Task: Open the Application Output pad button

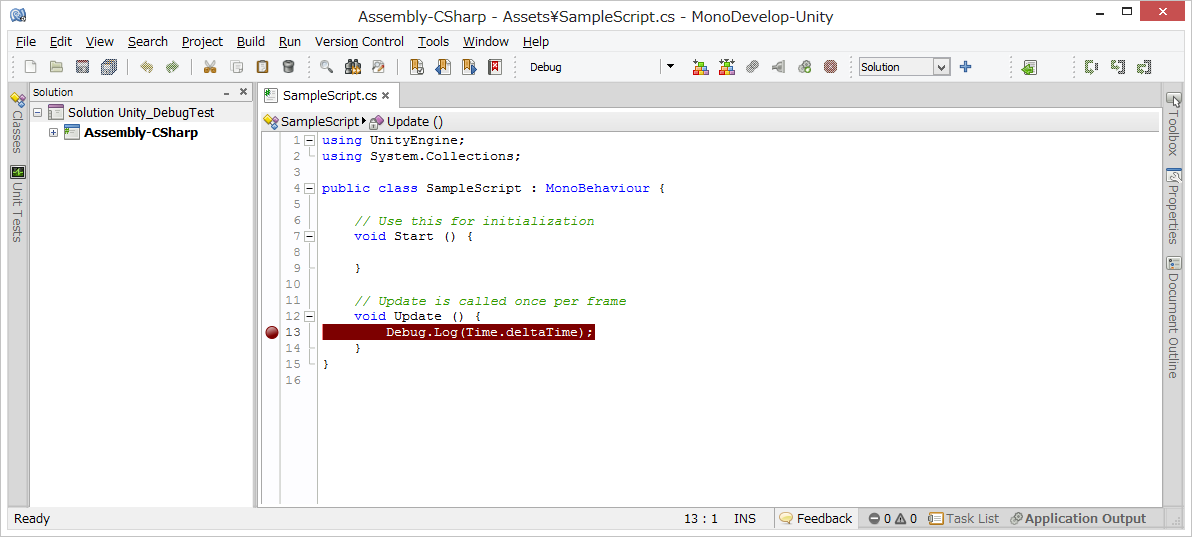Action: coord(1078,518)
